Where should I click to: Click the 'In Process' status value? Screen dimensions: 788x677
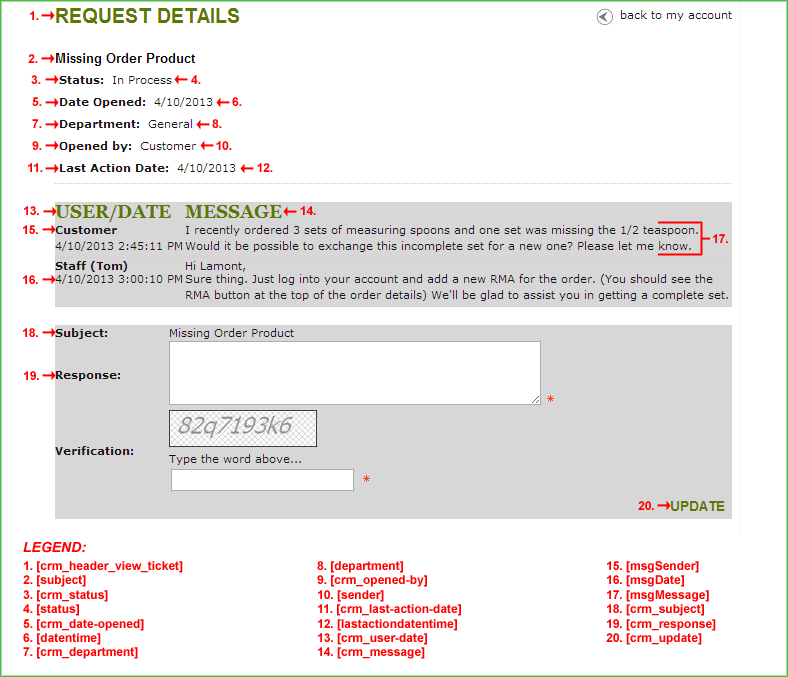click(142, 80)
